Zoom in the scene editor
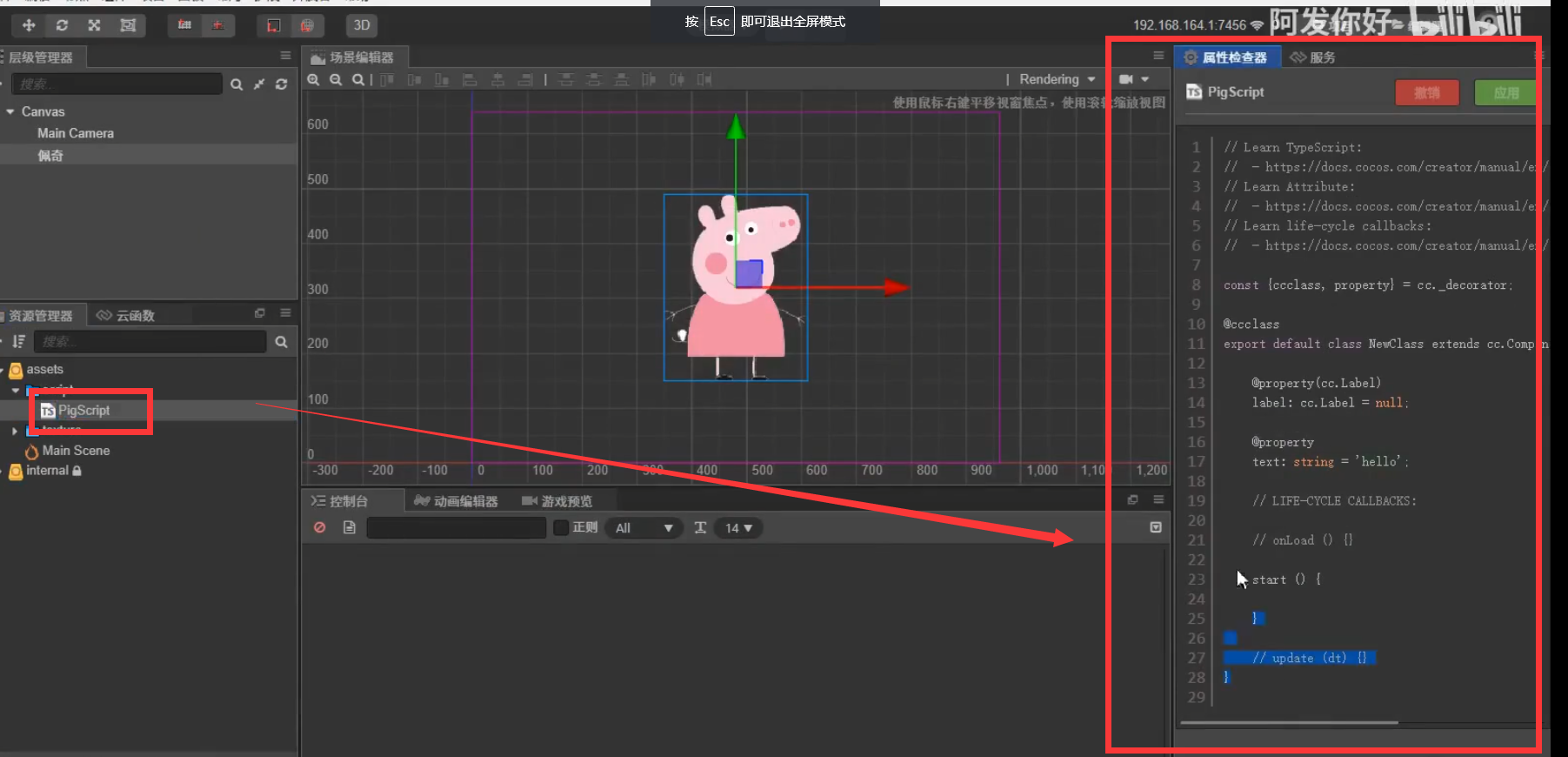The height and width of the screenshot is (757, 1568). (314, 79)
